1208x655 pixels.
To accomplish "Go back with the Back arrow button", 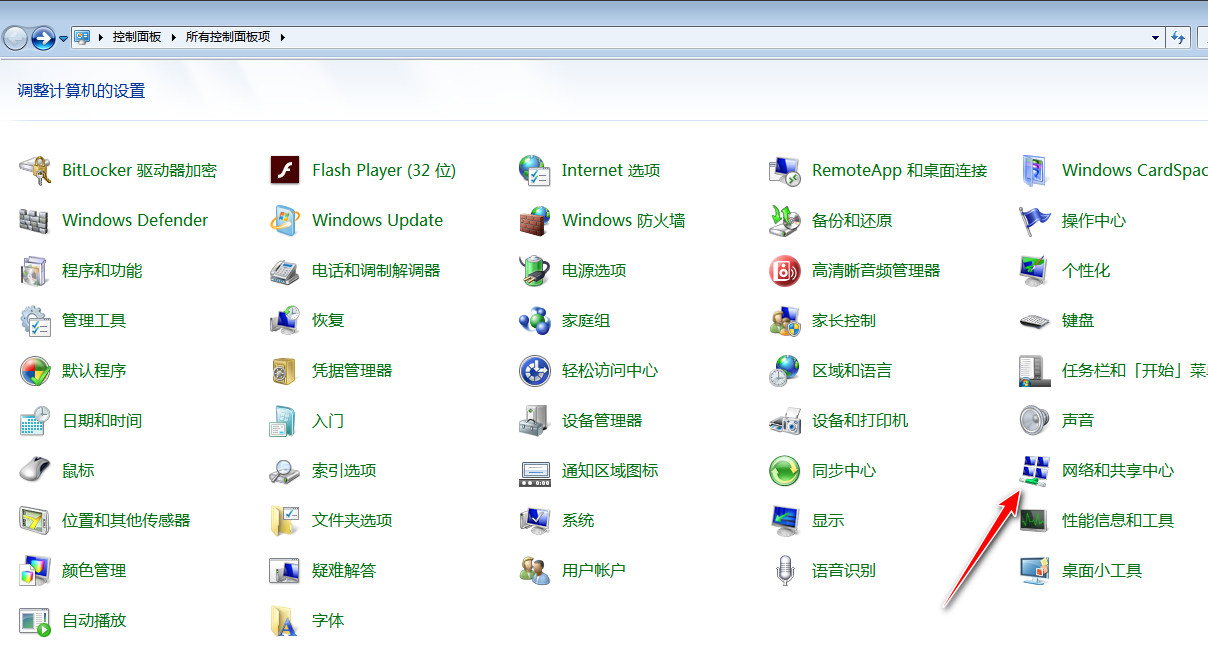I will tap(15, 38).
